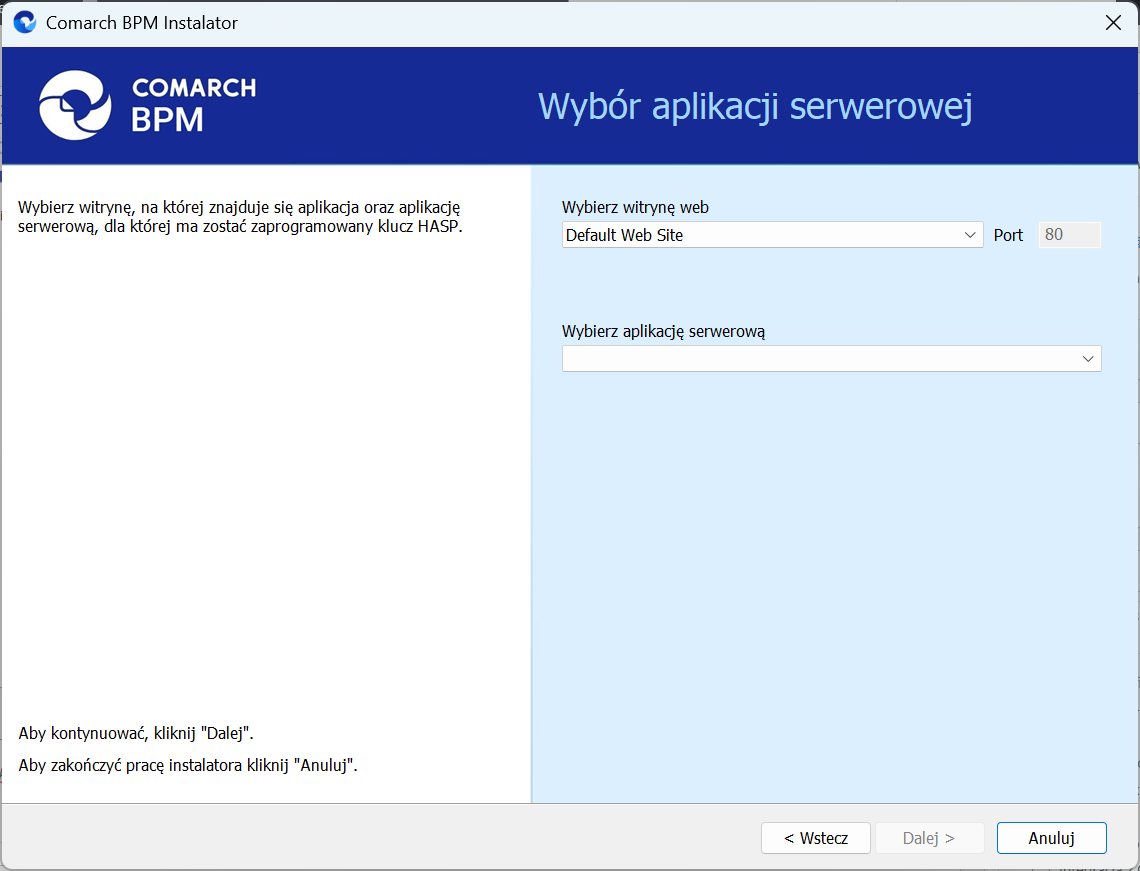This screenshot has height=871, width=1140.
Task: Click the text 'Aby zakończyć pracę instalatora kliknij "Anuluj".'
Action: pos(188,765)
